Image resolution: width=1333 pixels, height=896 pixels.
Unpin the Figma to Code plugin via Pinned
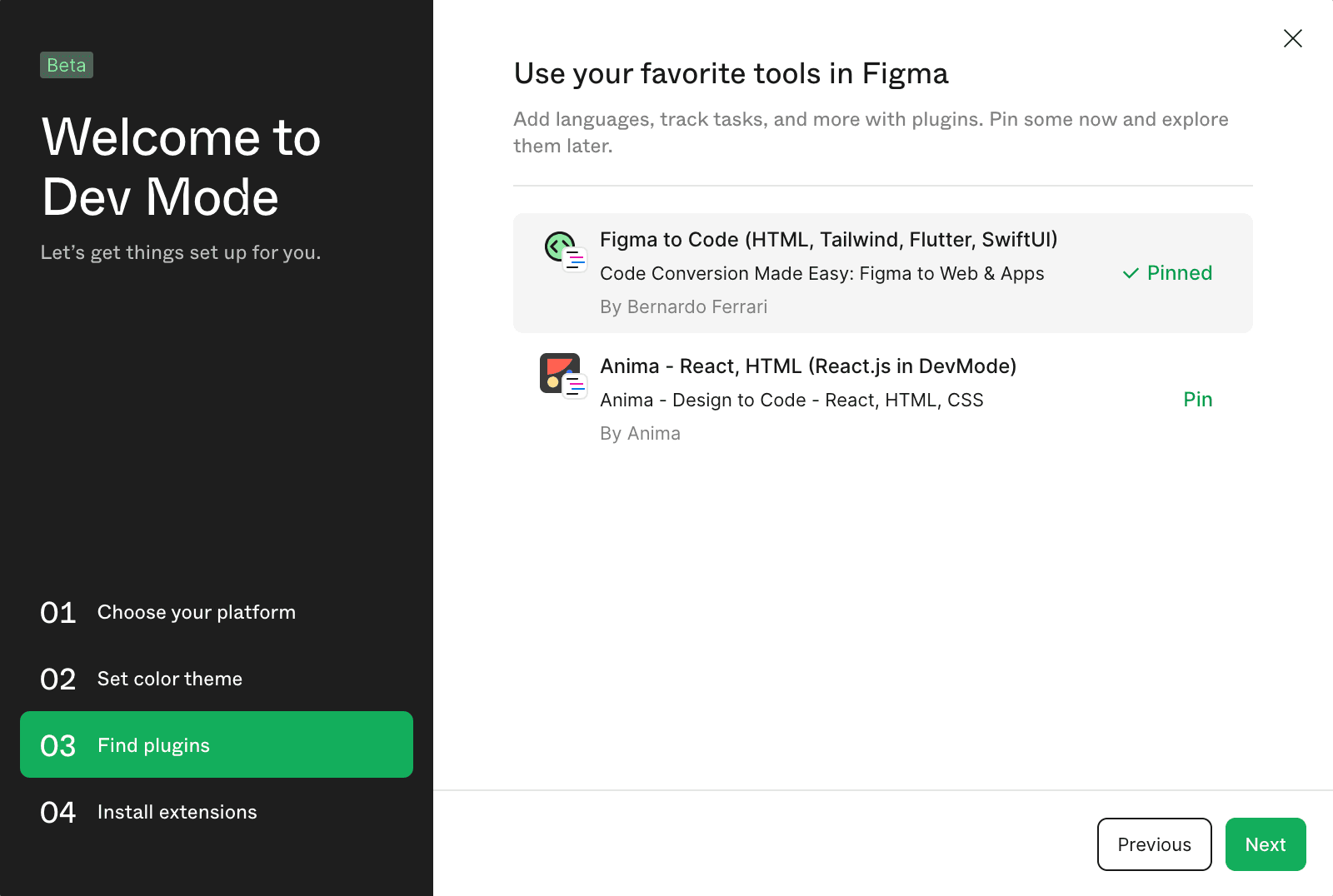point(1167,273)
